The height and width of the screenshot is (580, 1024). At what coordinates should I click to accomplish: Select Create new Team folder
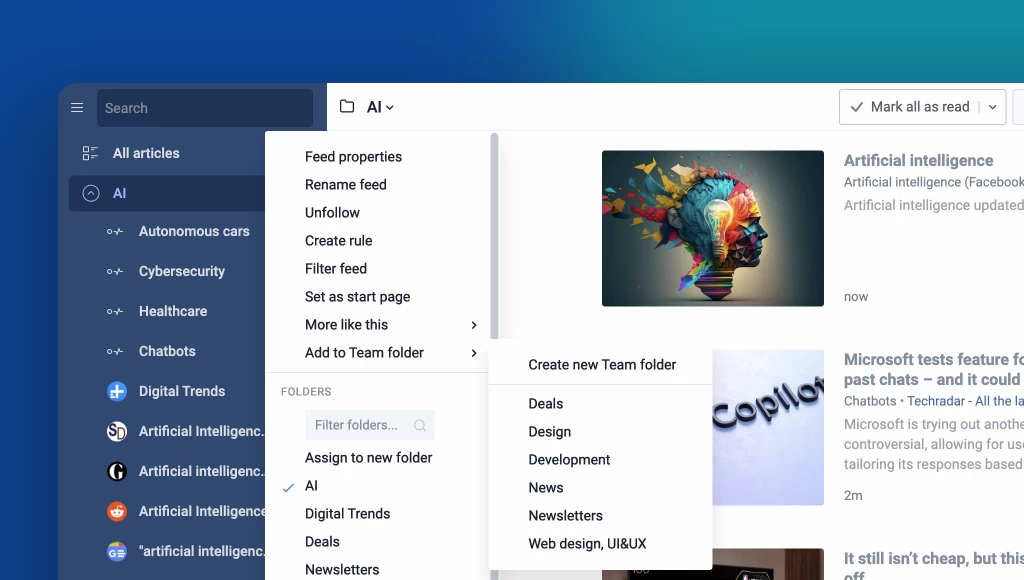[602, 365]
